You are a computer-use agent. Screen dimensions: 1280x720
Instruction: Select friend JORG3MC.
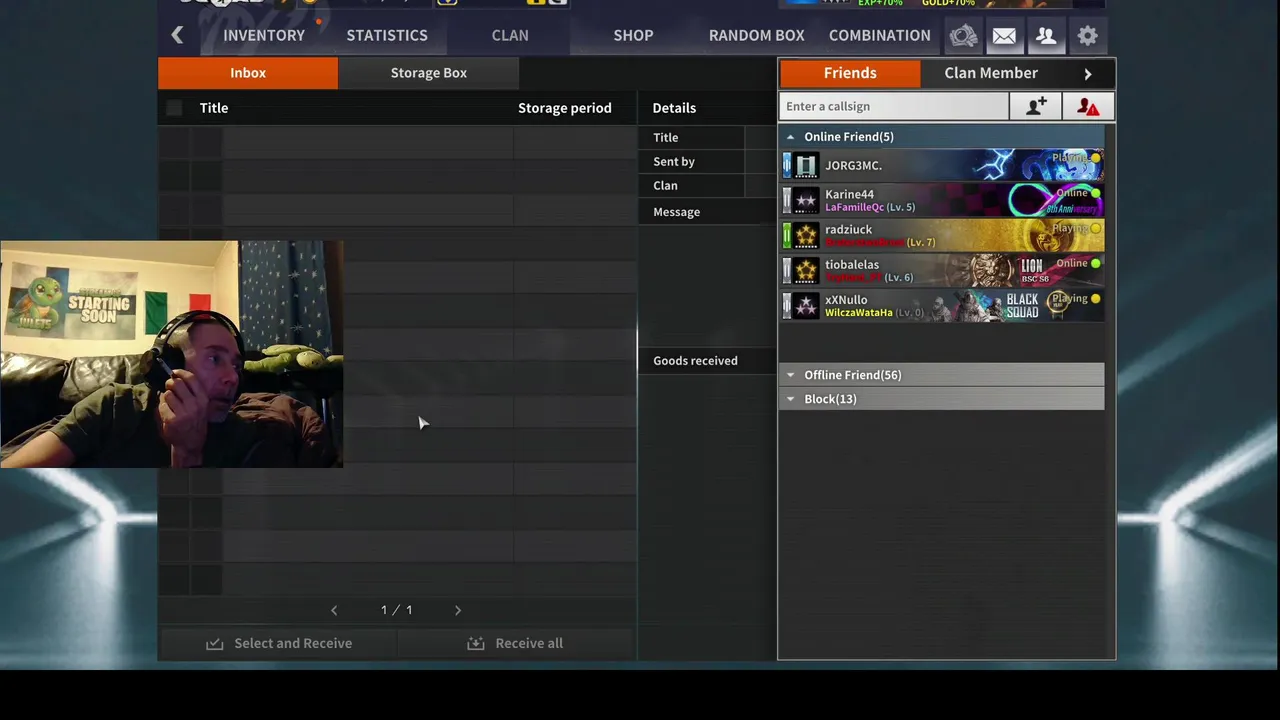pos(942,166)
